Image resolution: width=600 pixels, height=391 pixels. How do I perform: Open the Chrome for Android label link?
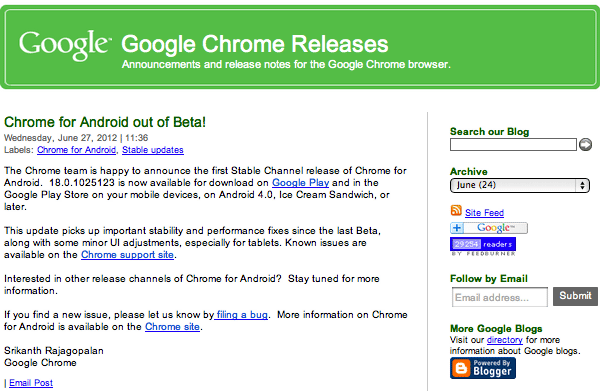coord(77,150)
